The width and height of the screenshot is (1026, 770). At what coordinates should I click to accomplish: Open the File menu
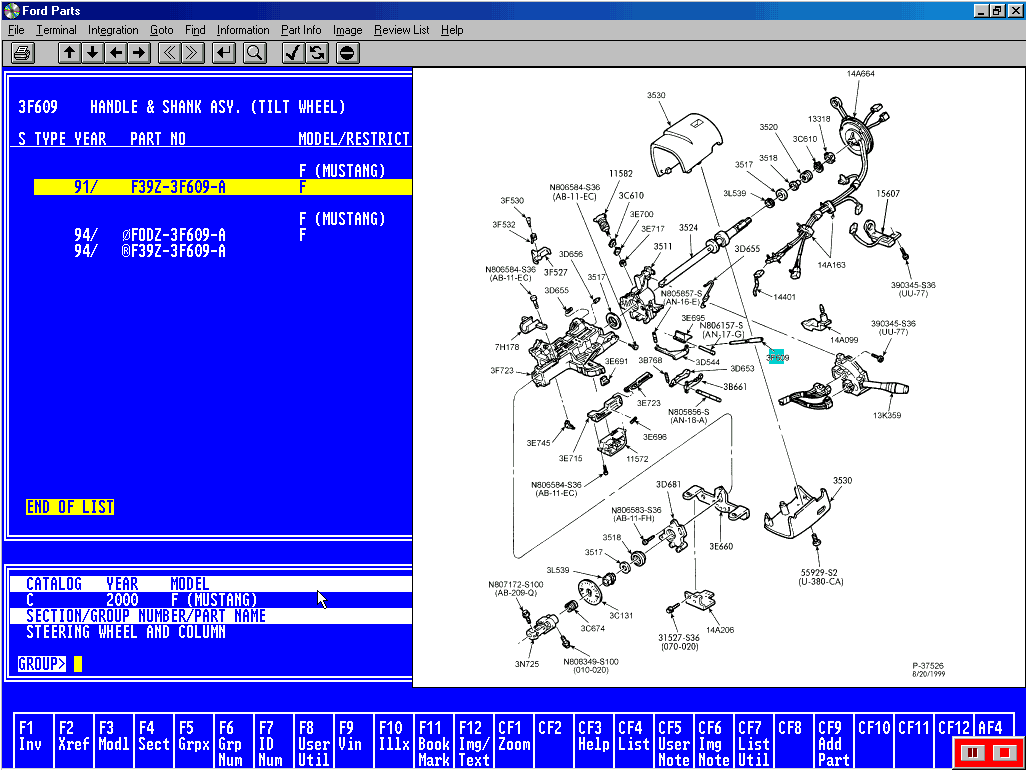click(16, 30)
